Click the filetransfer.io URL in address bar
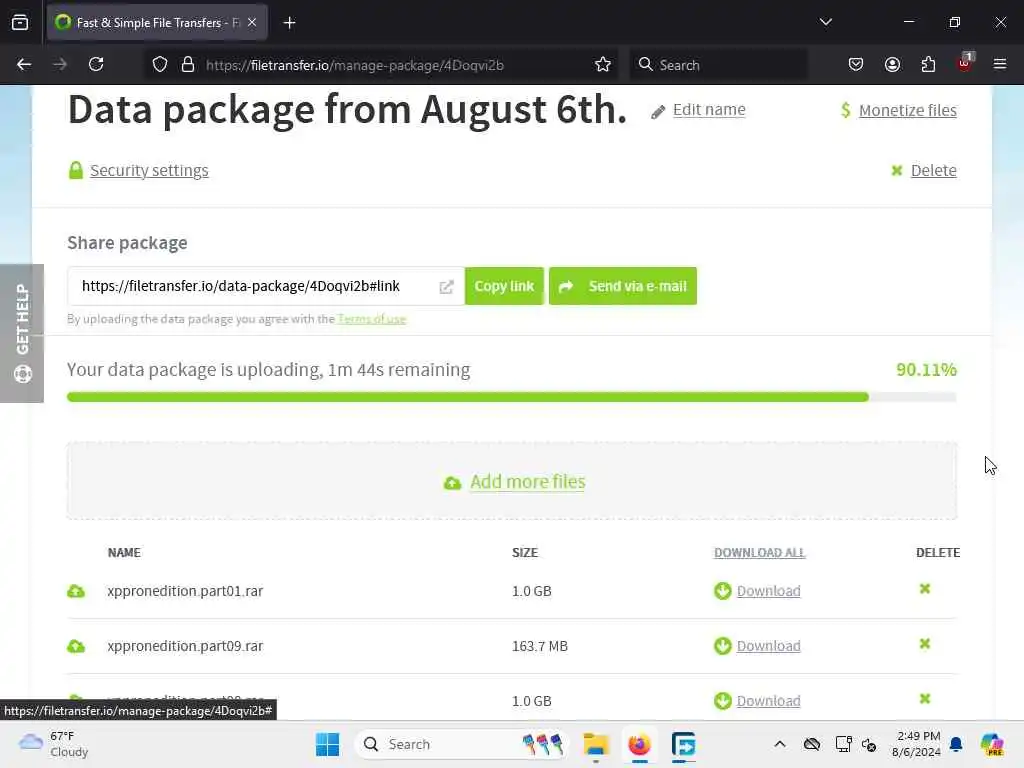Screen dimensions: 1024x768 coord(355,65)
